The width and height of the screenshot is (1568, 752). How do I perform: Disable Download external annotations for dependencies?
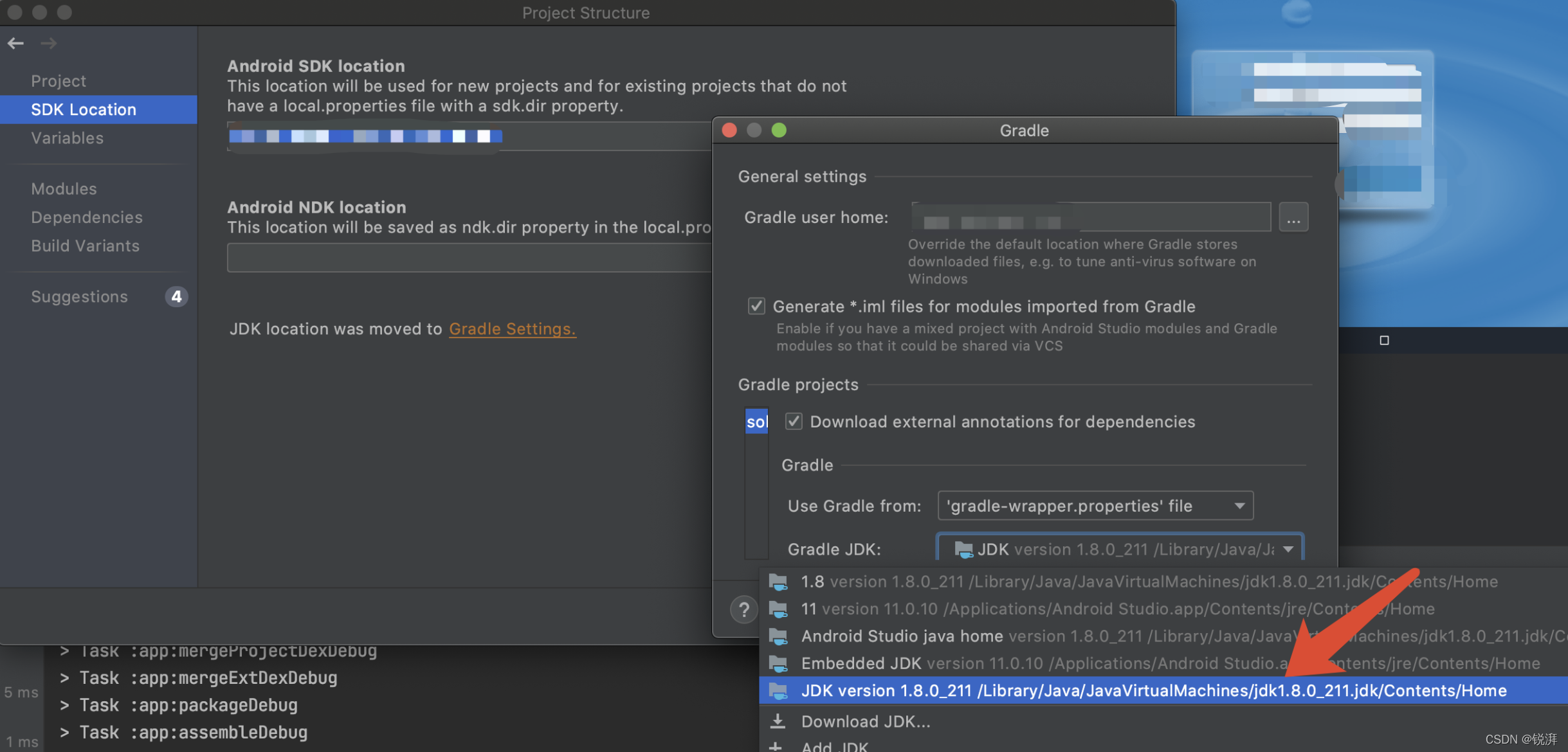click(793, 421)
